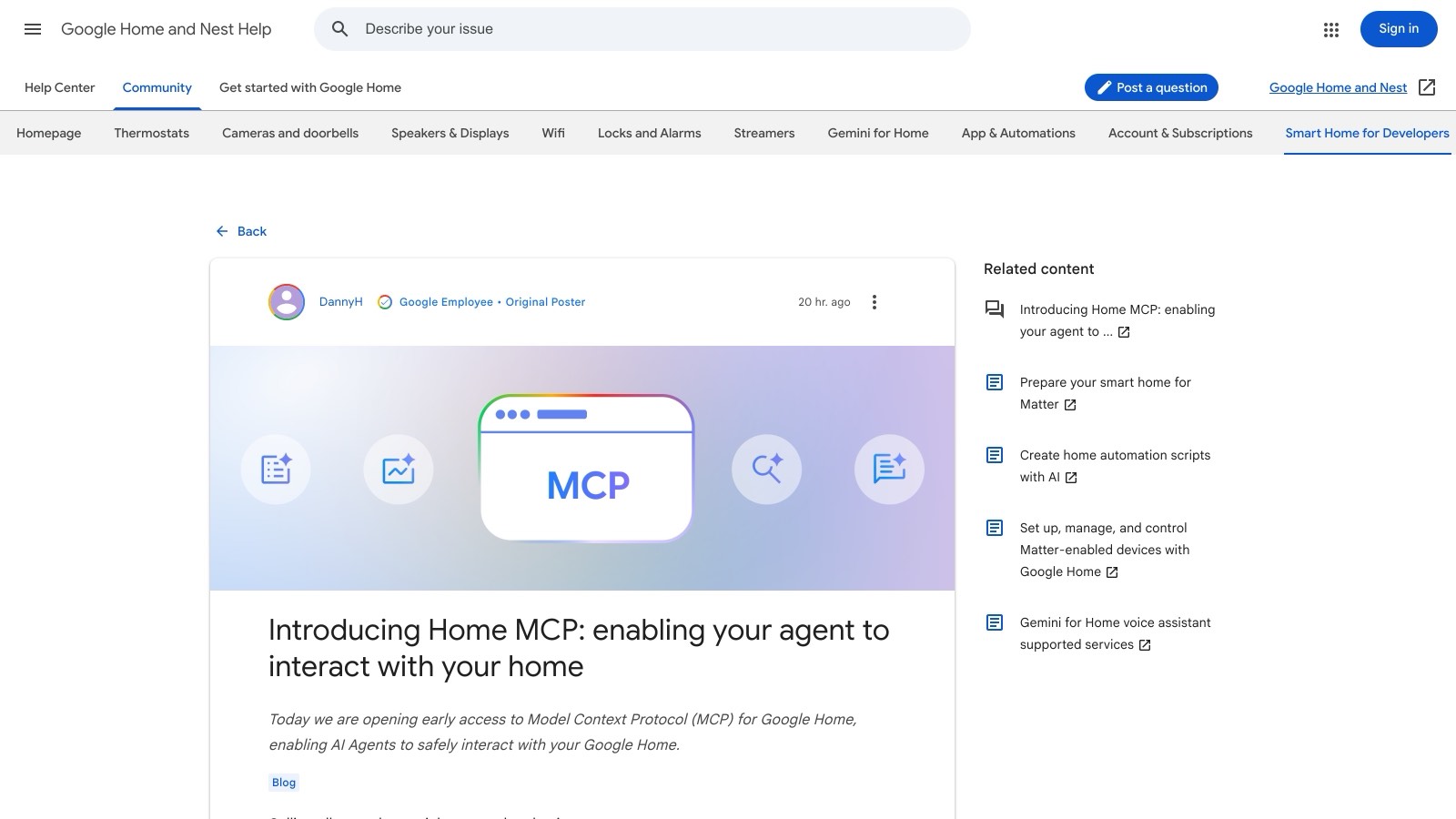The height and width of the screenshot is (819, 1456).
Task: Click the 20 hr. ago timestamp
Action: (x=824, y=302)
